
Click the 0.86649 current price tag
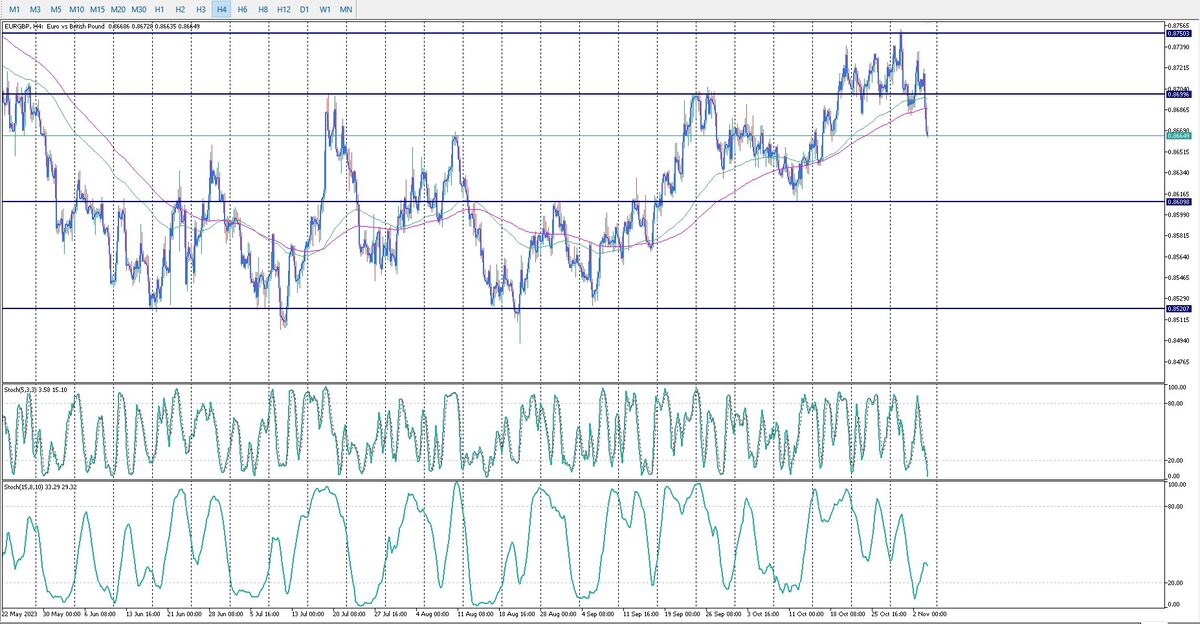(x=1179, y=136)
